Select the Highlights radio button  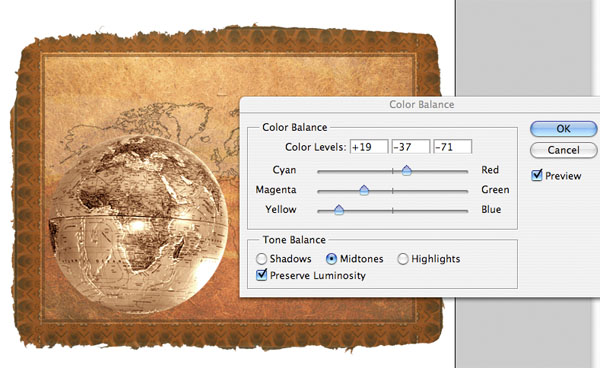click(403, 259)
